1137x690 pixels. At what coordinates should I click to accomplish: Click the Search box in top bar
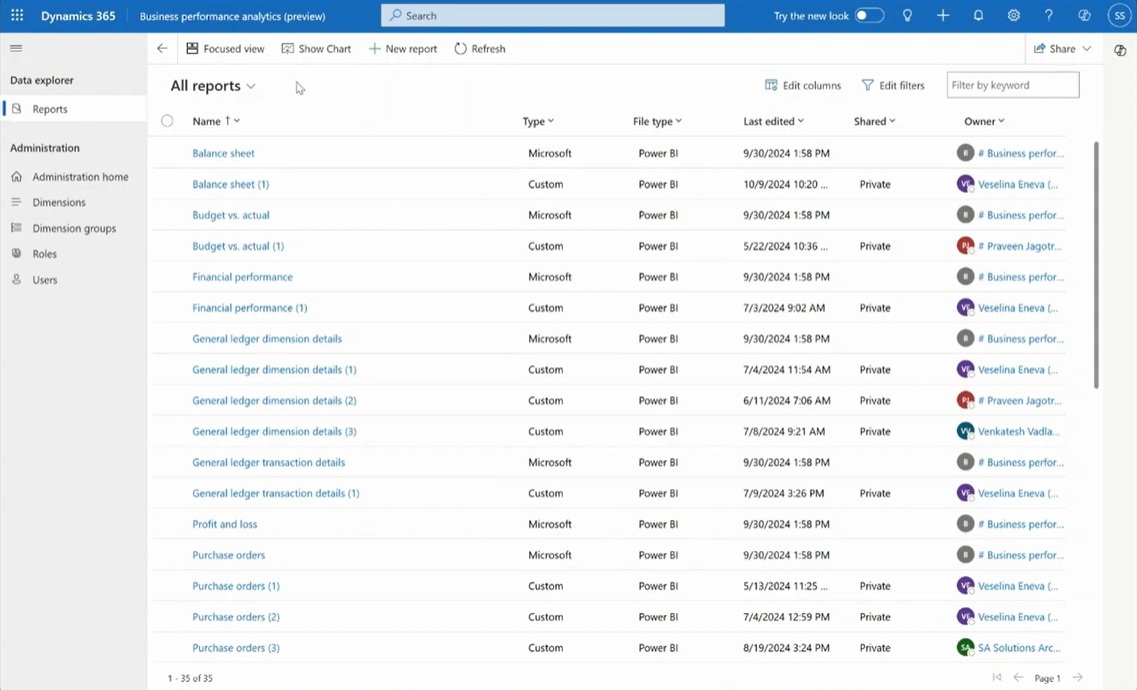point(553,15)
